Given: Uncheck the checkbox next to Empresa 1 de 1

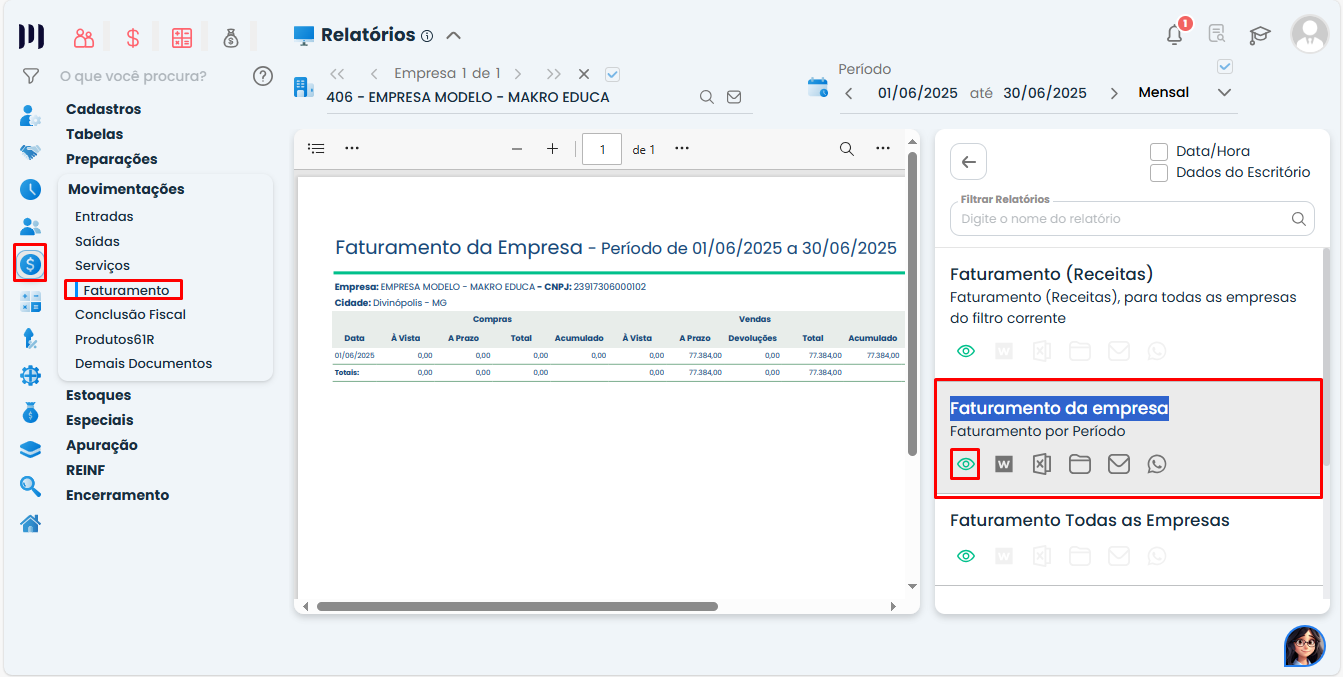Looking at the screenshot, I should click(611, 73).
